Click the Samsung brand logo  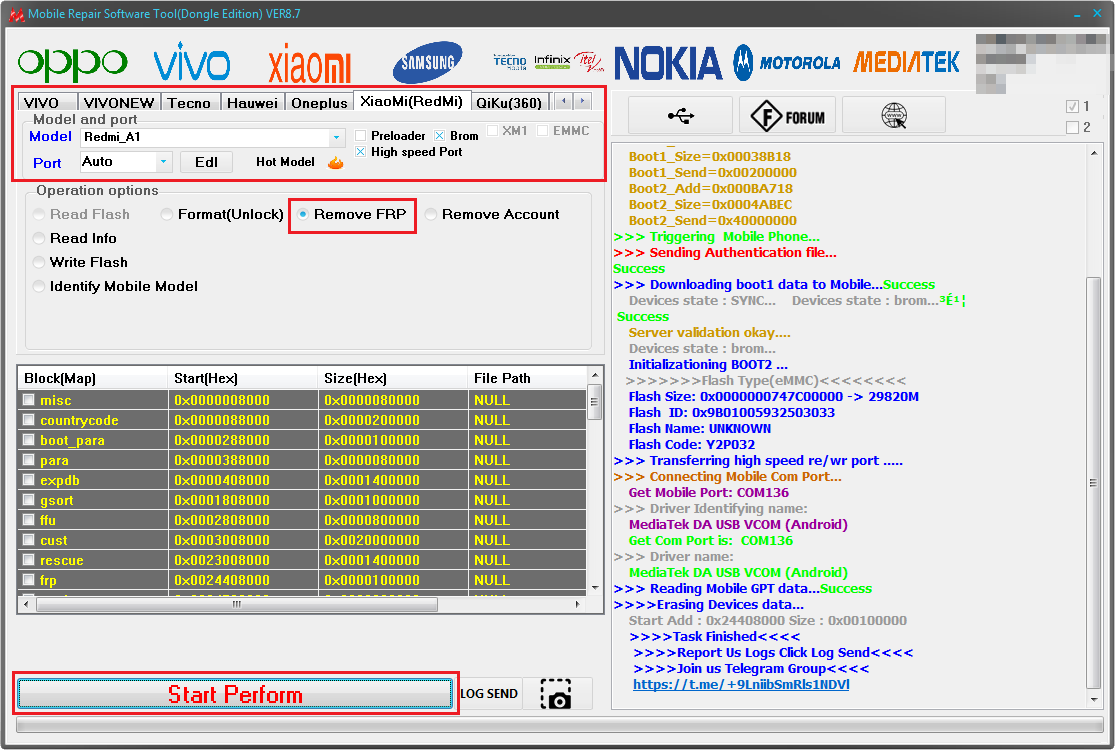pos(427,63)
